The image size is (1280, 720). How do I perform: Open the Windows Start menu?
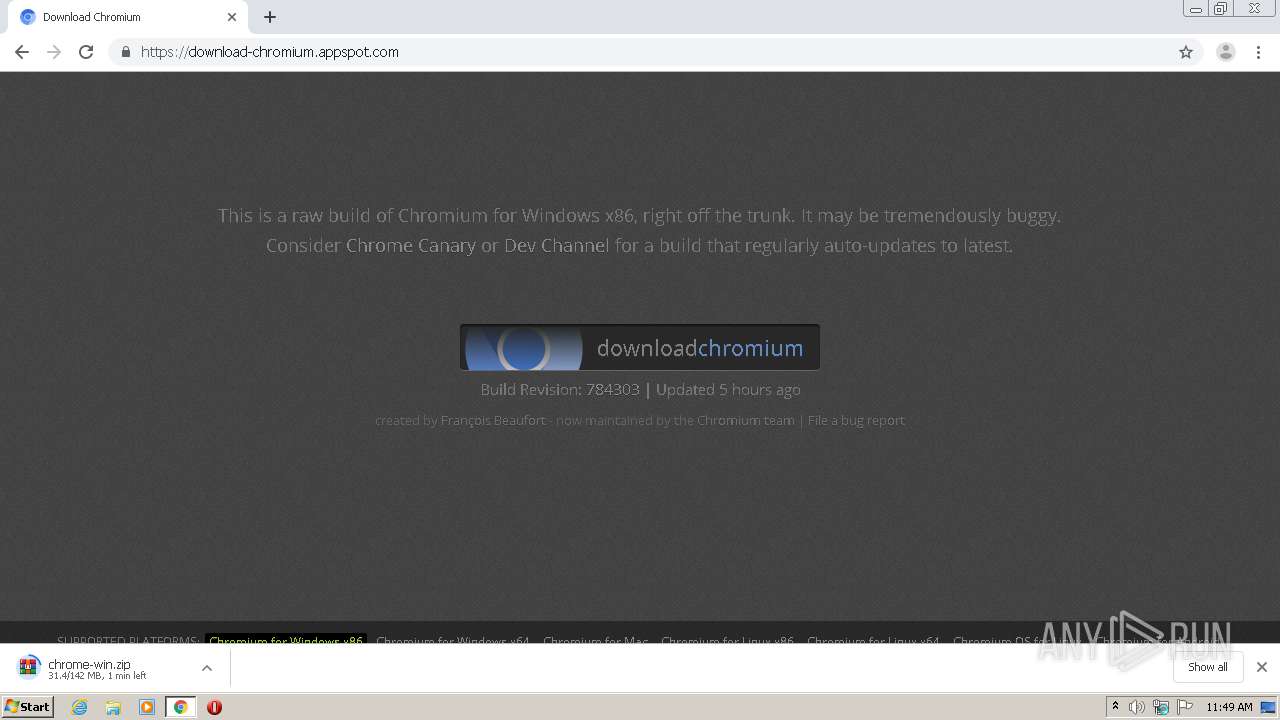pos(27,707)
